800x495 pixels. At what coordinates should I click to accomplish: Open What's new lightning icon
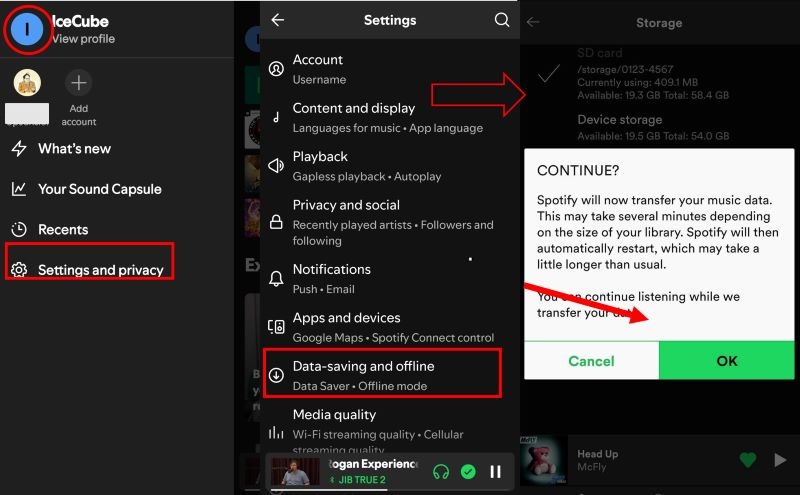click(19, 148)
